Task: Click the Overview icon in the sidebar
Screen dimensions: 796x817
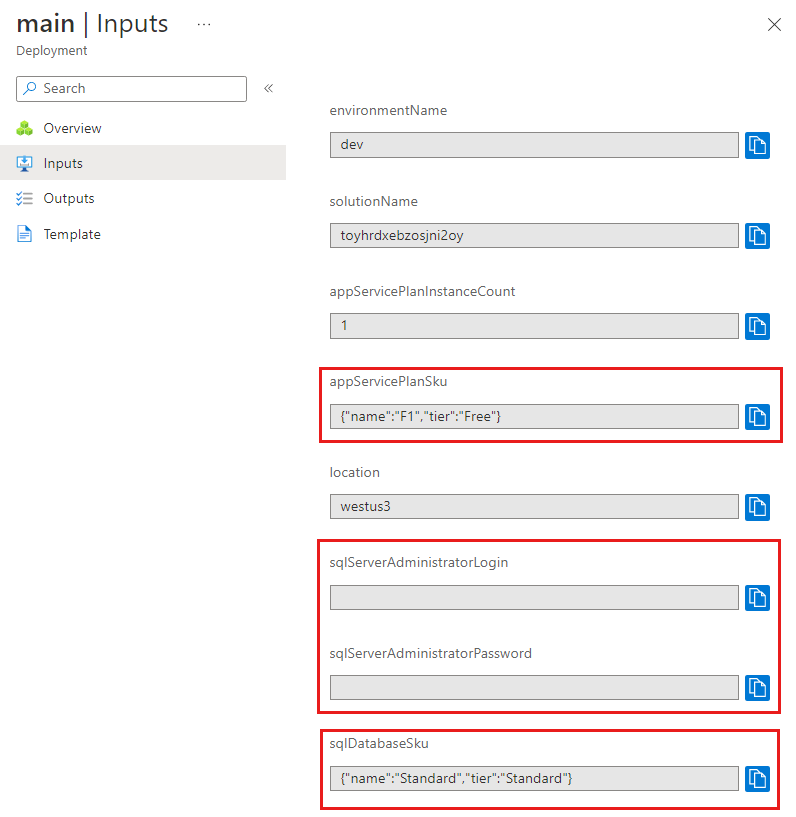Action: pyautogui.click(x=24, y=128)
